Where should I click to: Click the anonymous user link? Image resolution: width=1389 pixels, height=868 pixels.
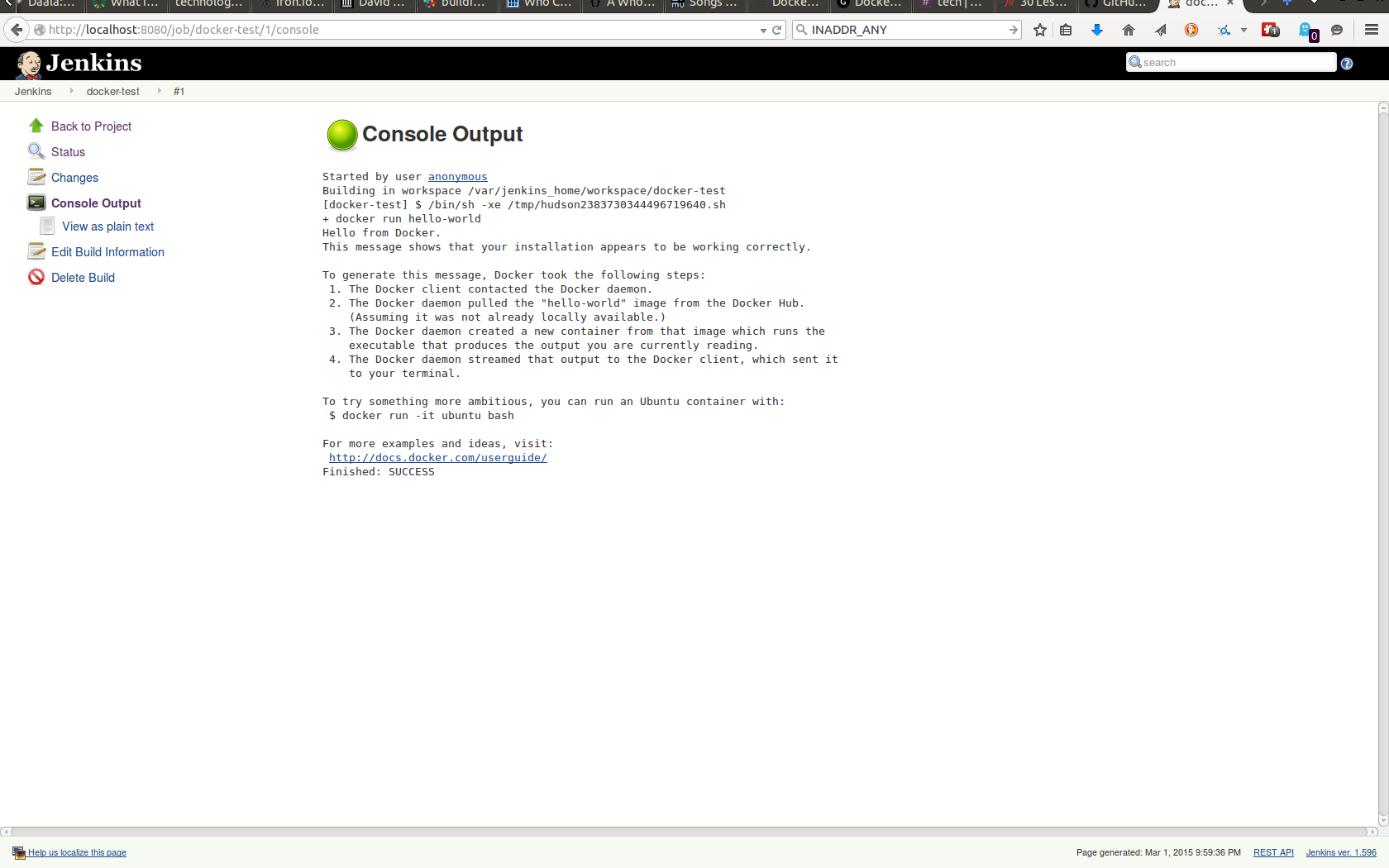click(x=457, y=177)
